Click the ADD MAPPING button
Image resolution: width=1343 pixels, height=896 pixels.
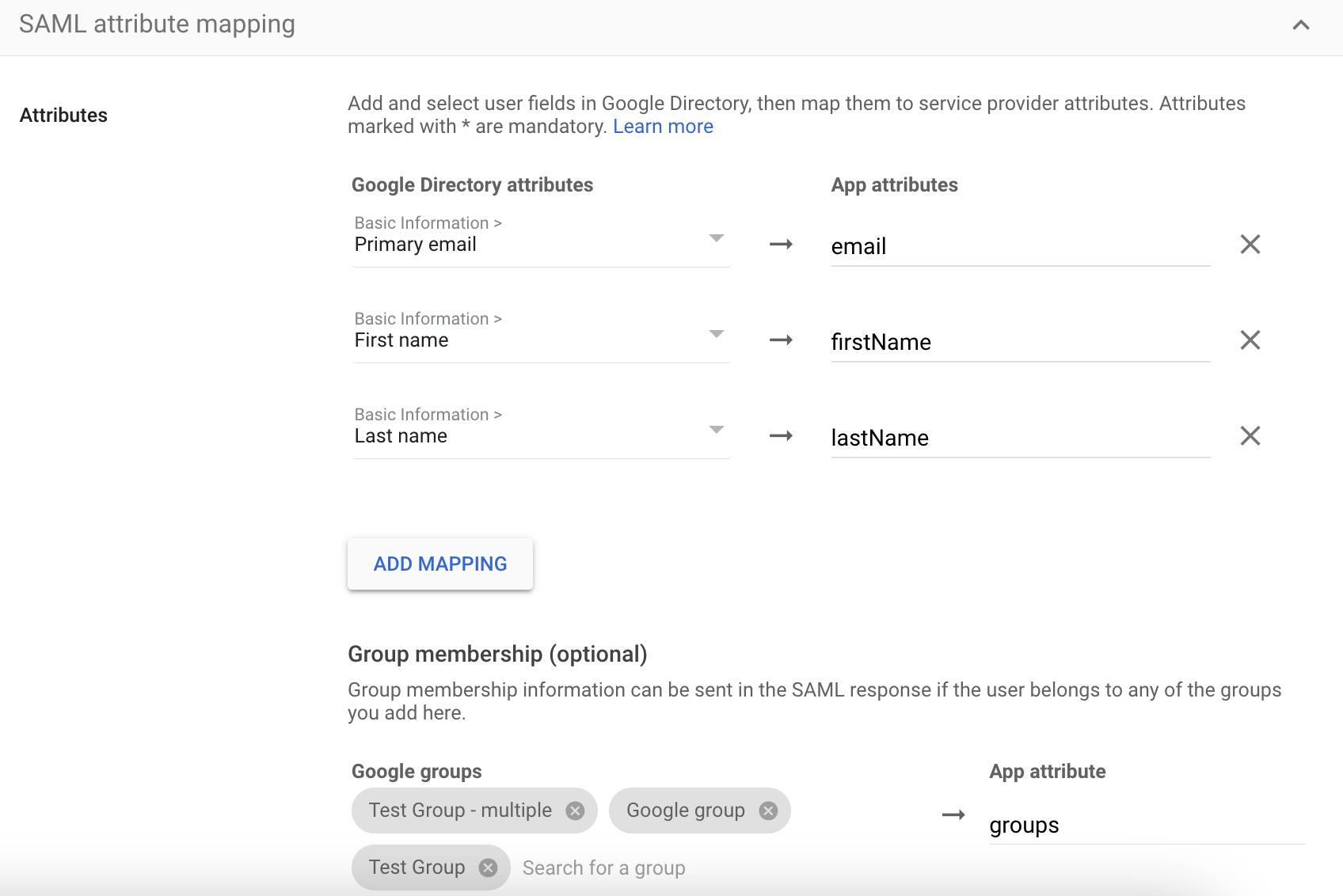tap(440, 564)
